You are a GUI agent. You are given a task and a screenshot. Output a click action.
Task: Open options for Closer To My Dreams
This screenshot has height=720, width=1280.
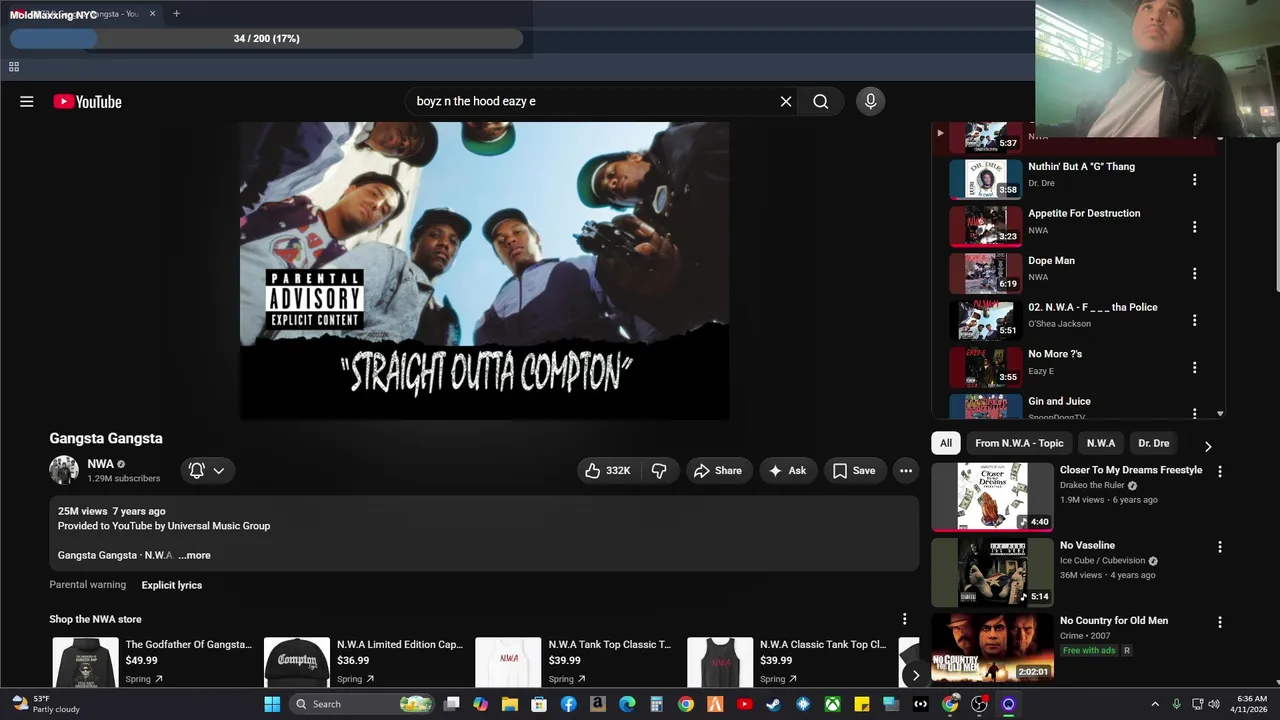coord(1219,472)
